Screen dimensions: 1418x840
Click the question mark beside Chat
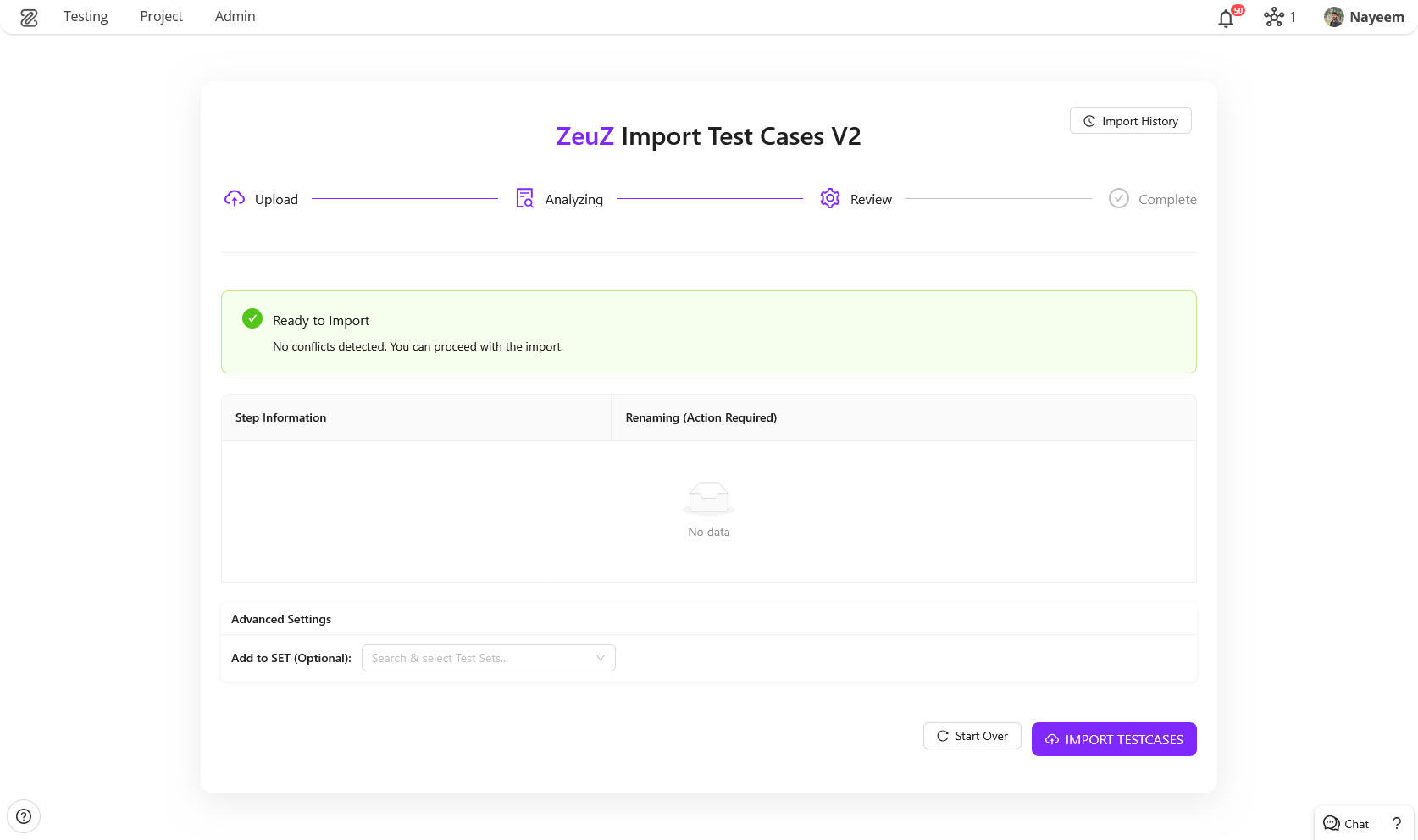[x=1397, y=823]
